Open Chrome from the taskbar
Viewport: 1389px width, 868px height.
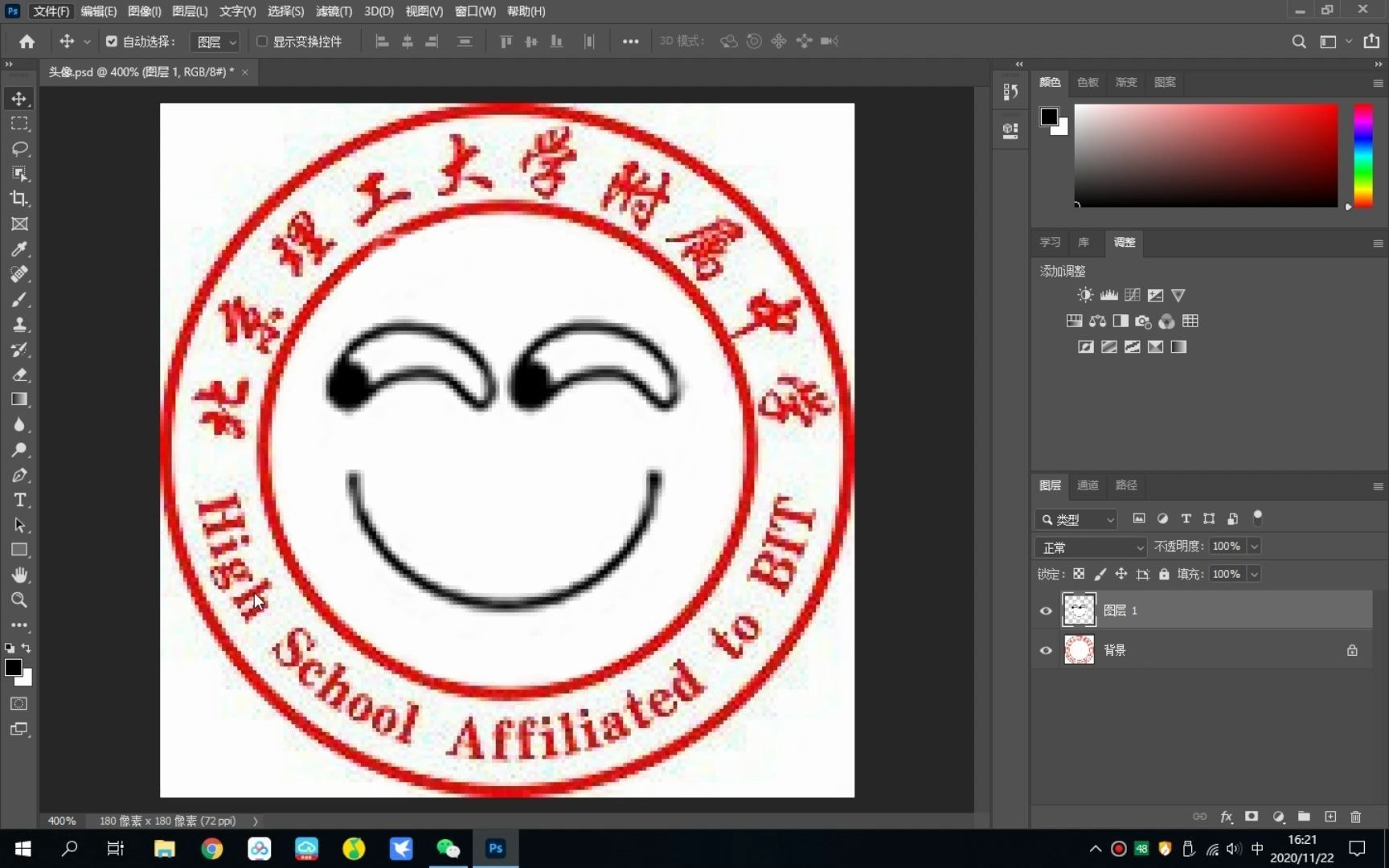click(x=211, y=849)
